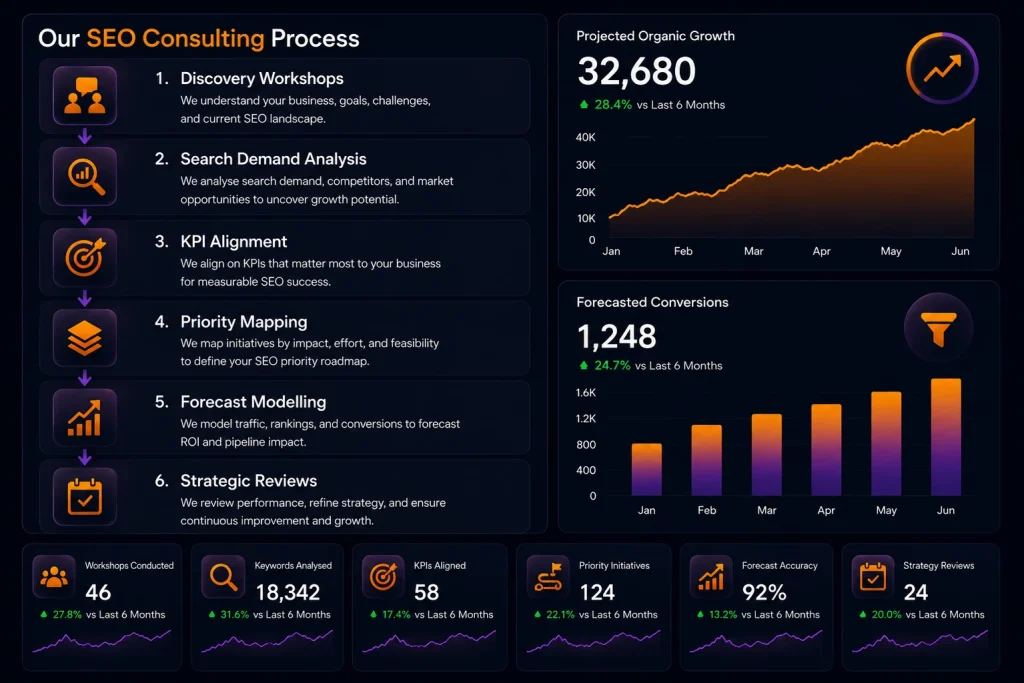Click the KPIs Aligned target icon

(x=383, y=577)
